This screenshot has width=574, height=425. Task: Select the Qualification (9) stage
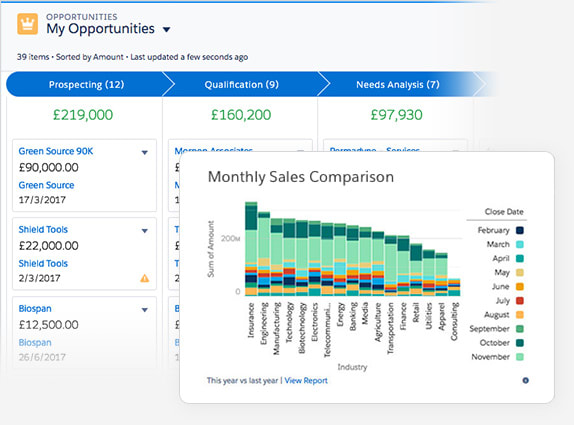pyautogui.click(x=242, y=85)
